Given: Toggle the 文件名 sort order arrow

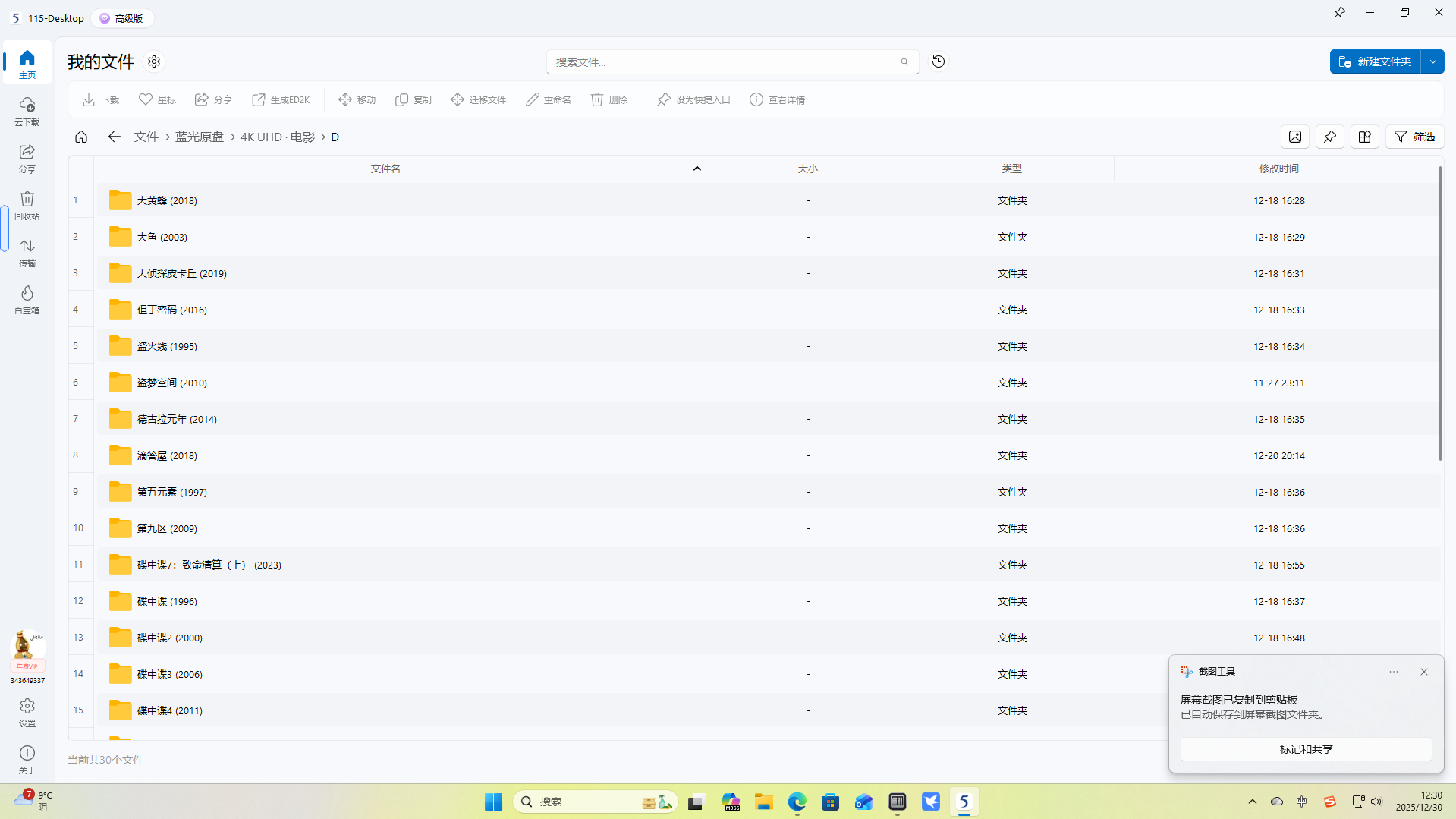Looking at the screenshot, I should point(697,169).
